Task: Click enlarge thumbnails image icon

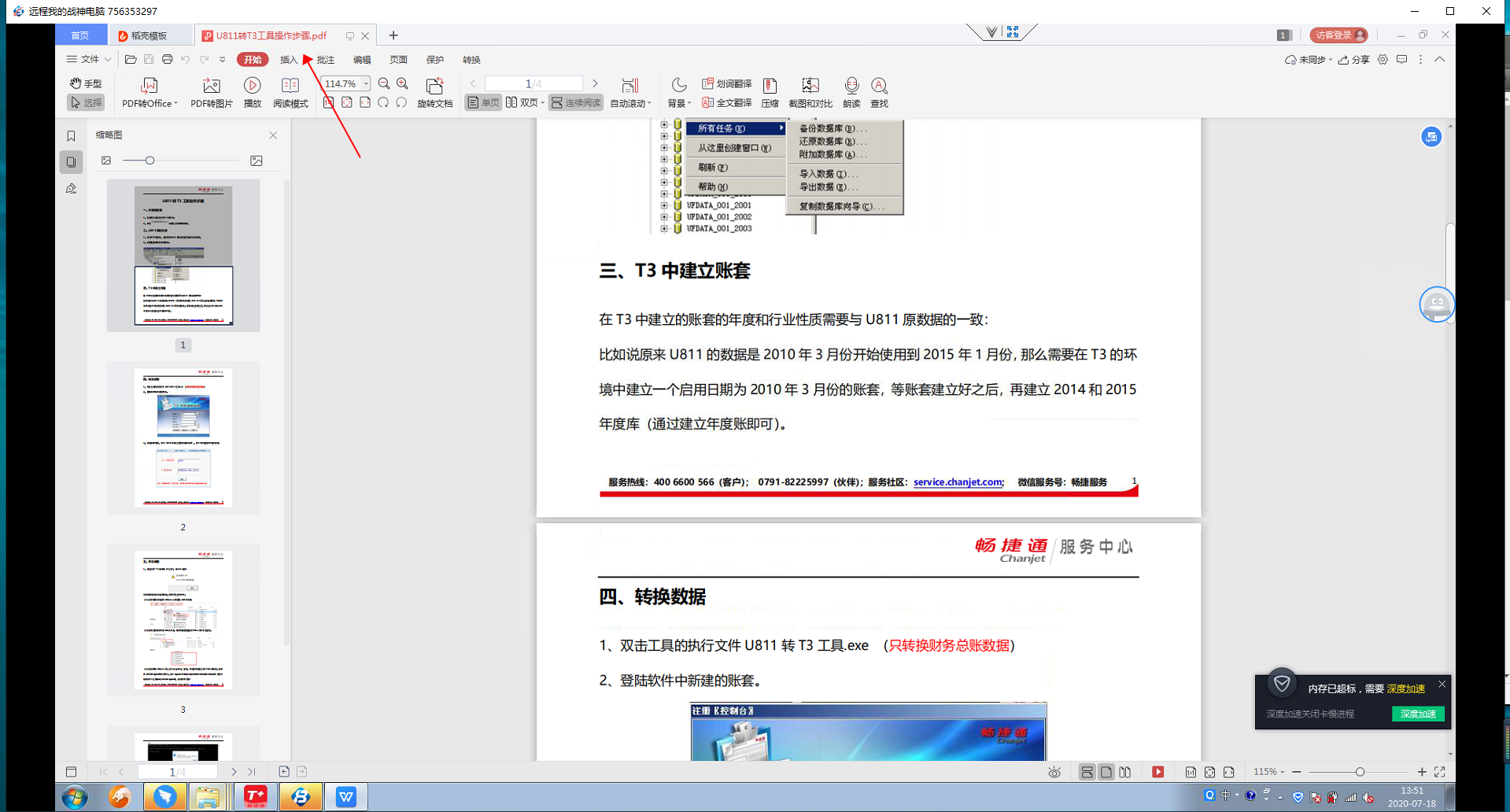Action: 257,161
